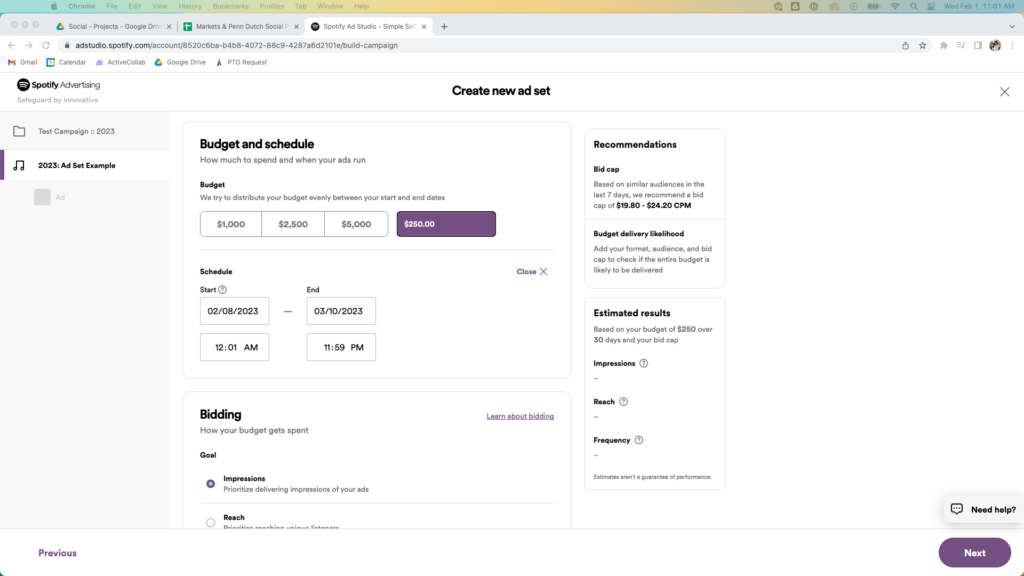Open Chrome side panel icon
Screen dimensions: 1024x576
pyautogui.click(x=978, y=45)
